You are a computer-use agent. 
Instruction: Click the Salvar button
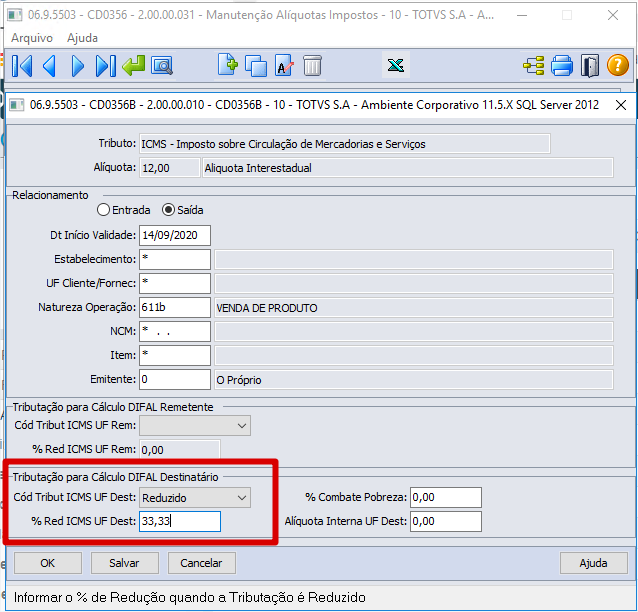[x=125, y=563]
